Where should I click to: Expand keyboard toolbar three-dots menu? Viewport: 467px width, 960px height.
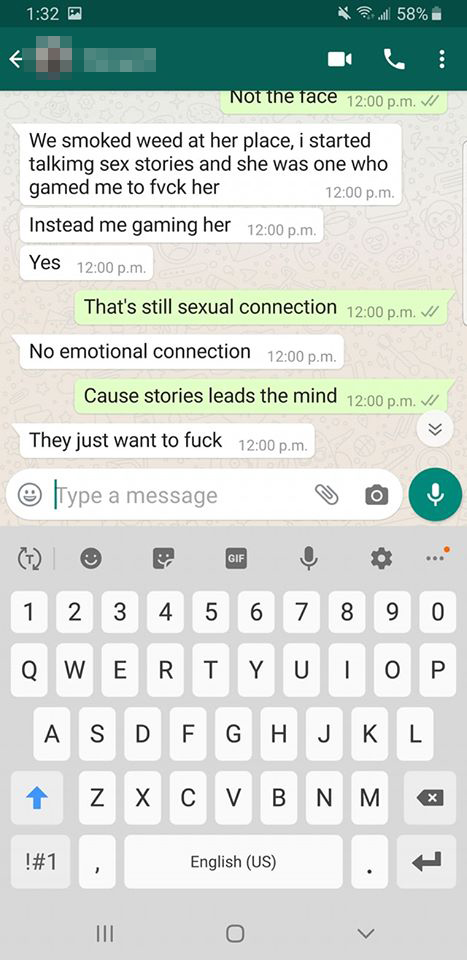437,557
